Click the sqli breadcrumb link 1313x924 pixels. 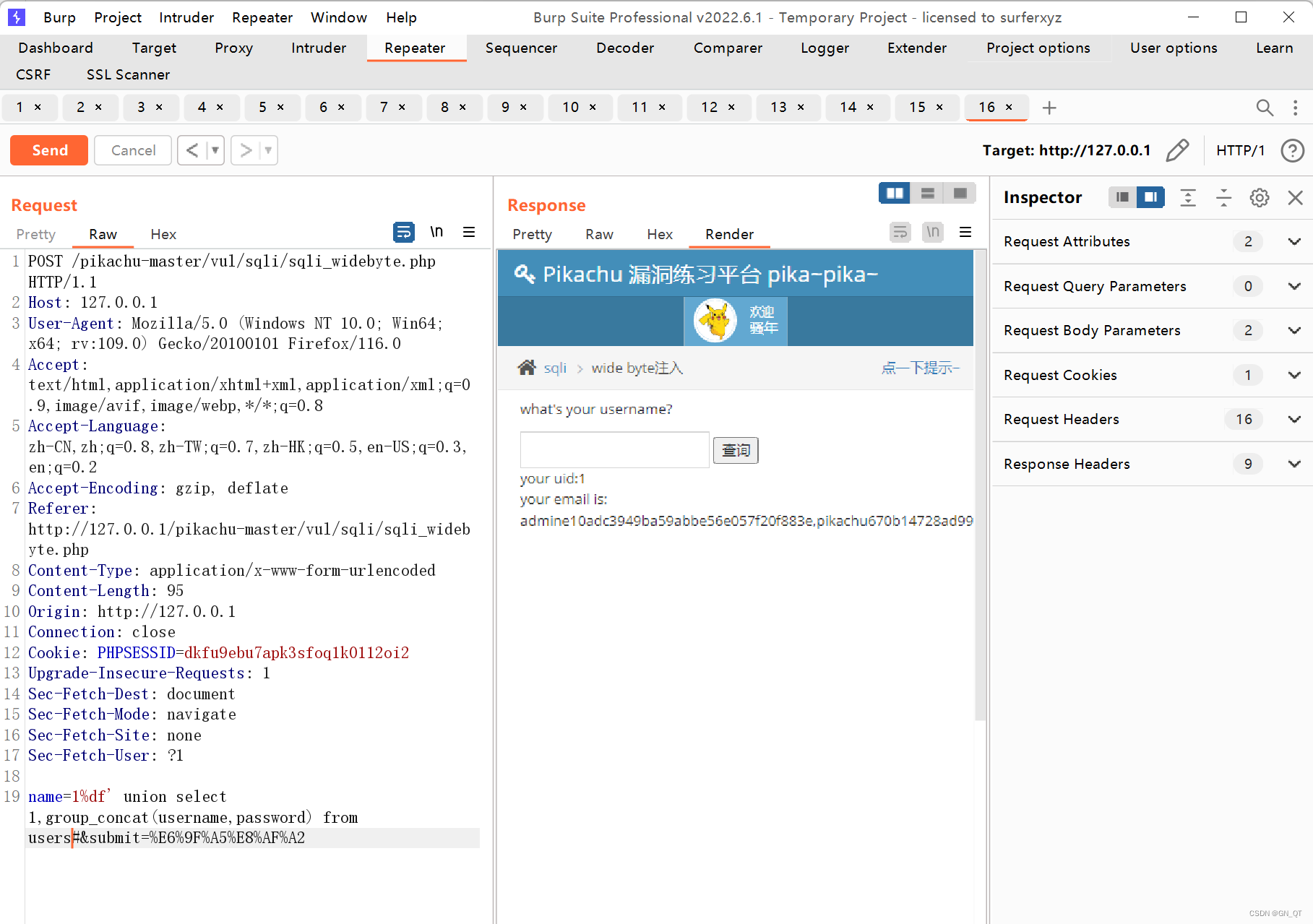click(x=555, y=368)
